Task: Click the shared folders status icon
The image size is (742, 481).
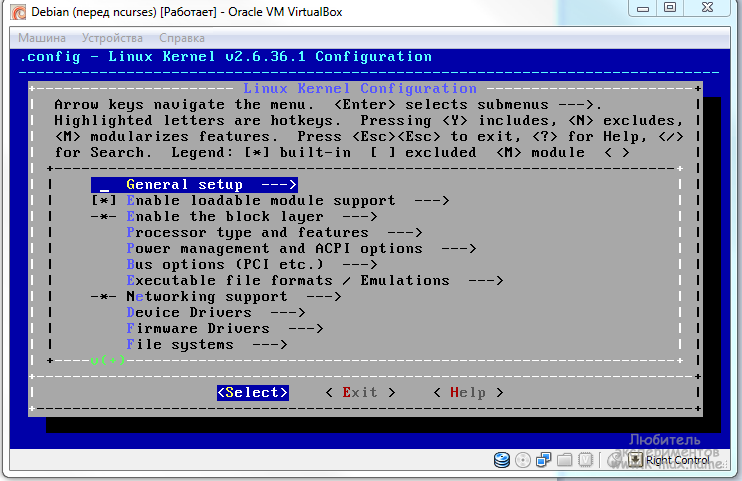Action: point(565,460)
